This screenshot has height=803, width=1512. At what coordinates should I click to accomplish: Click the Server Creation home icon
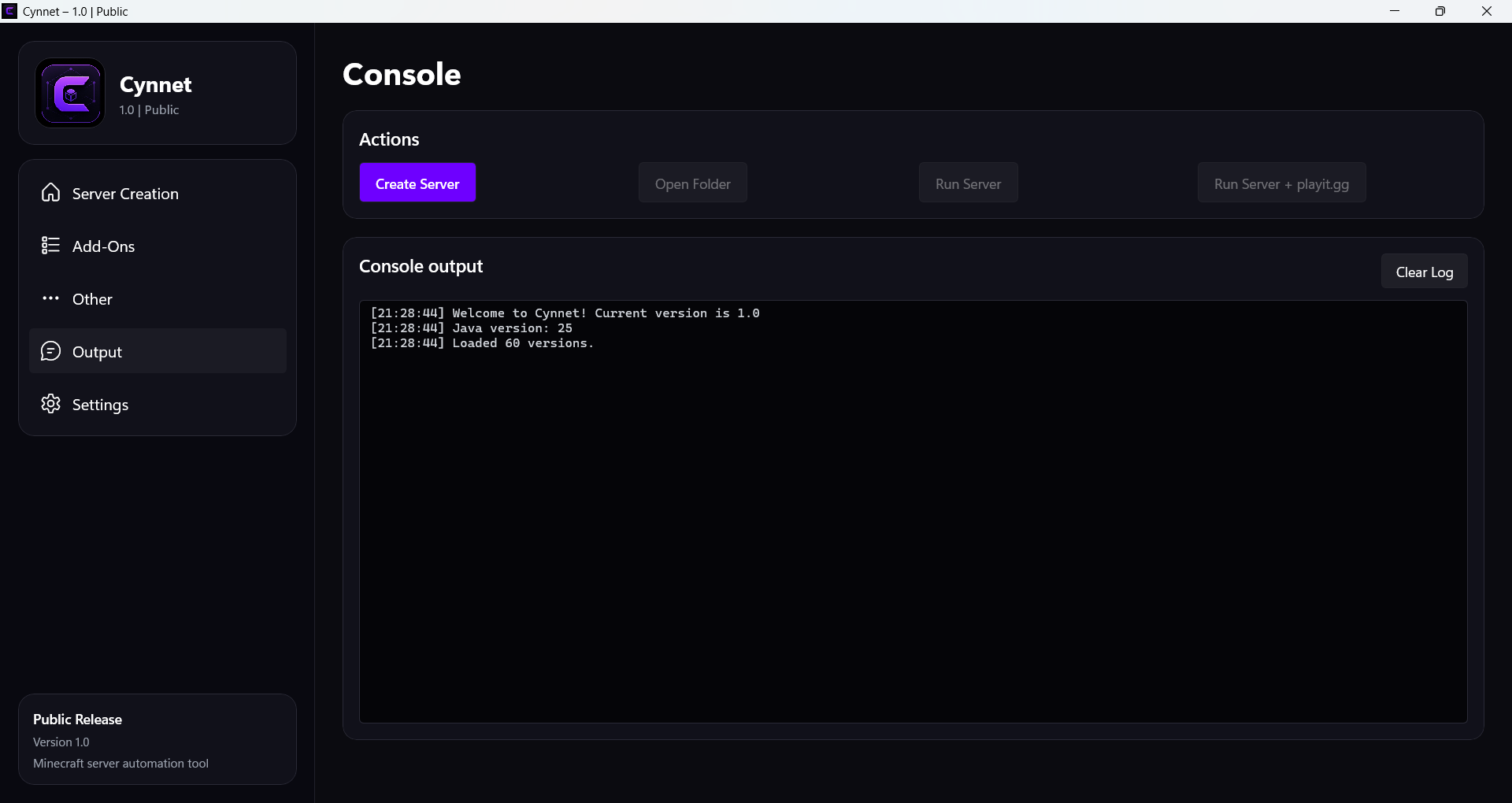tap(50, 193)
